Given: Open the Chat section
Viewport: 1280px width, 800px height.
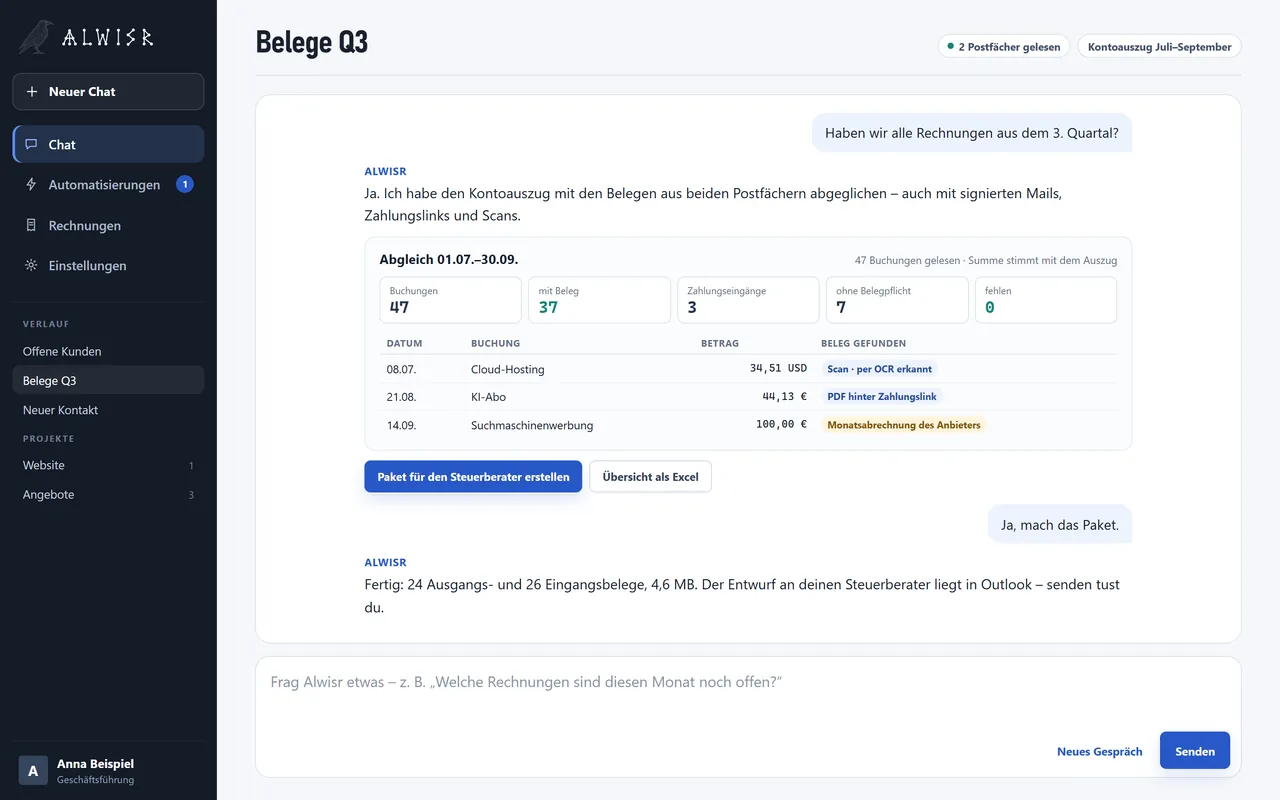Looking at the screenshot, I should 108,144.
